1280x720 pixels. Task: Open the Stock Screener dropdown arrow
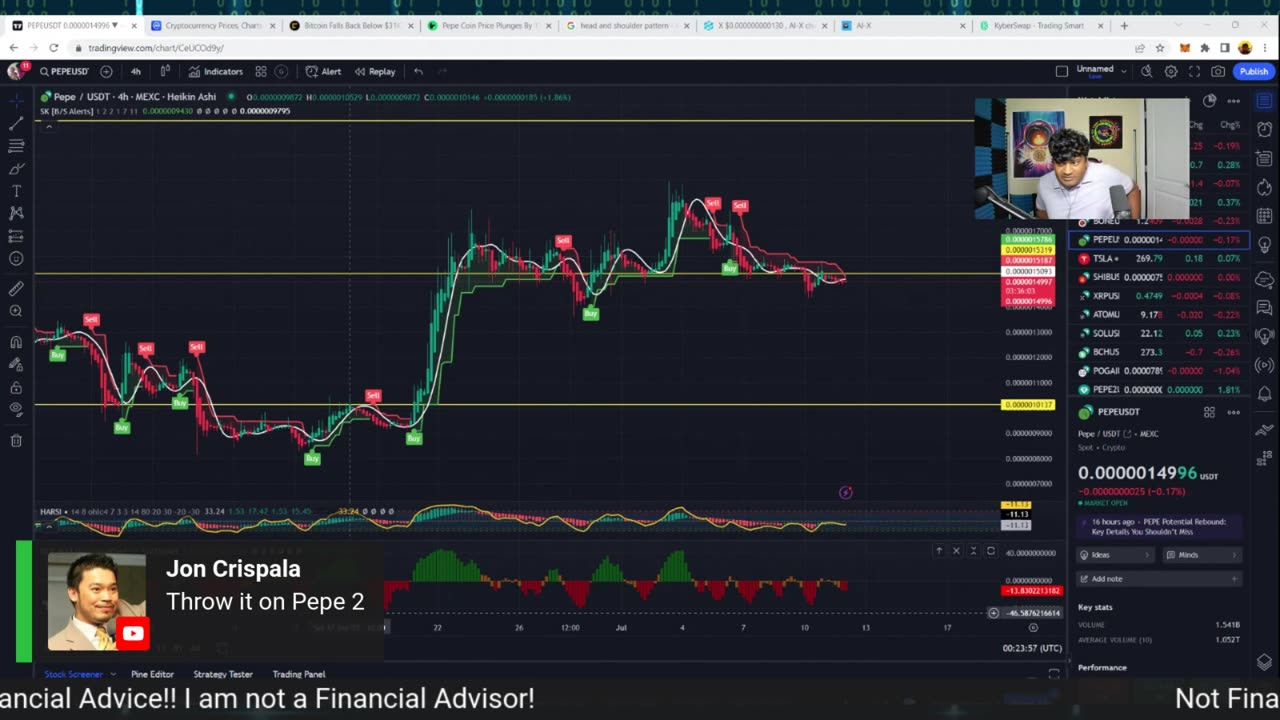click(113, 674)
